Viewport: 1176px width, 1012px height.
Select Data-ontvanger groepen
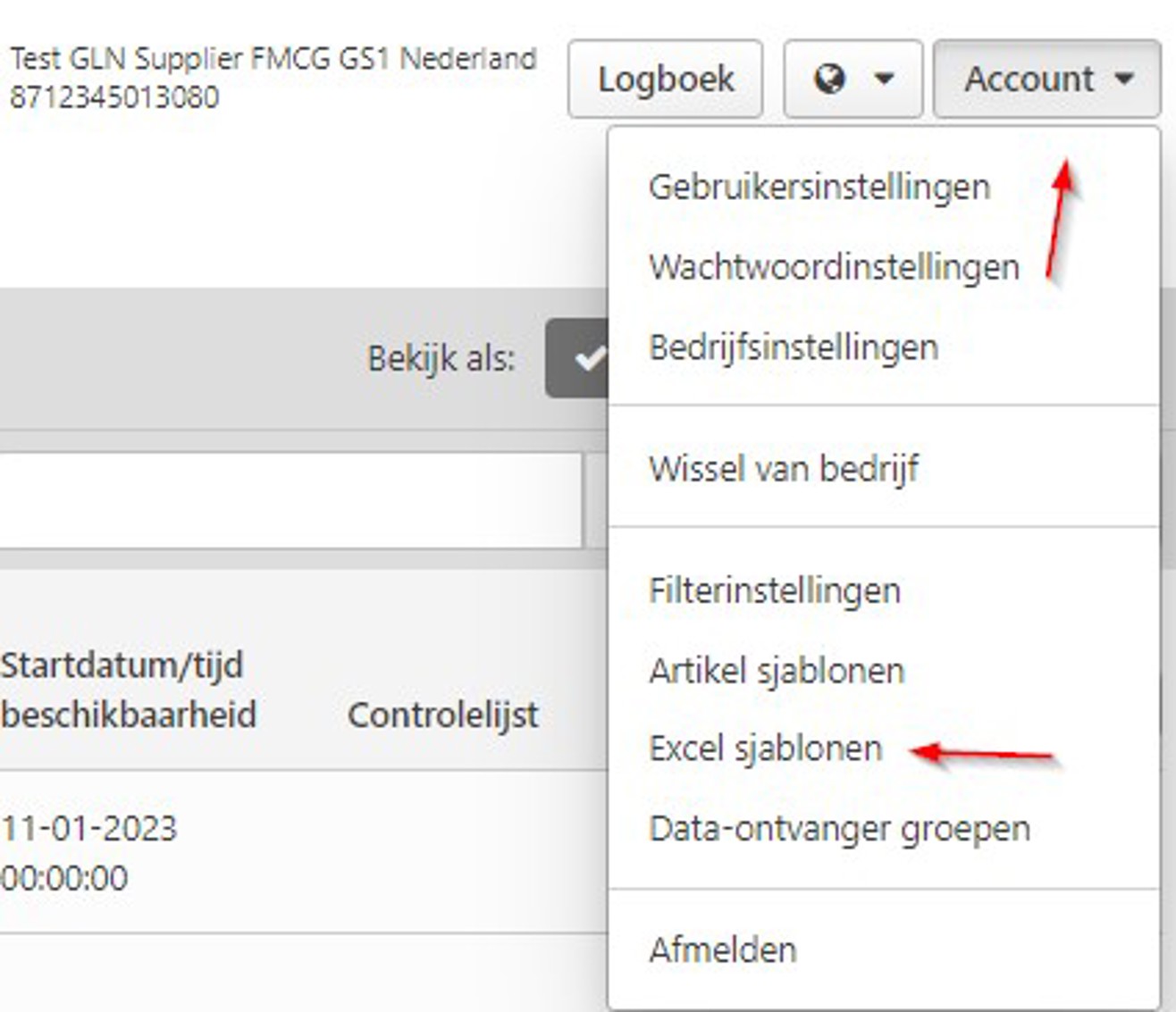pyautogui.click(x=840, y=829)
